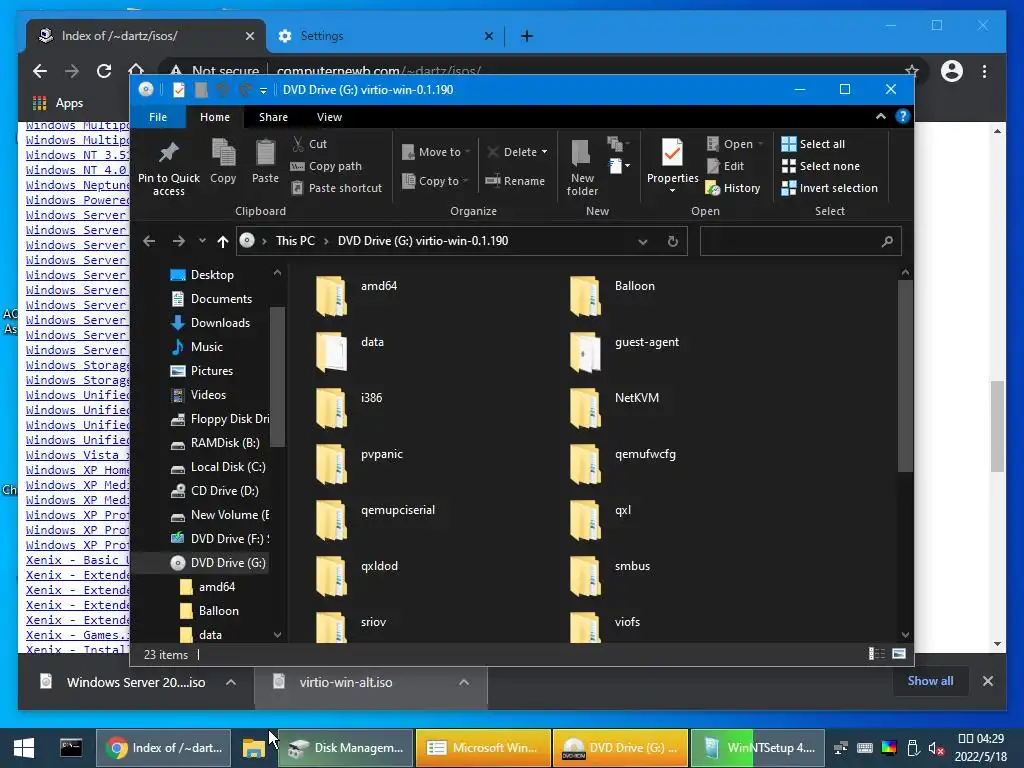Click Paste shortcut in ribbon
The image size is (1024, 768).
click(336, 188)
